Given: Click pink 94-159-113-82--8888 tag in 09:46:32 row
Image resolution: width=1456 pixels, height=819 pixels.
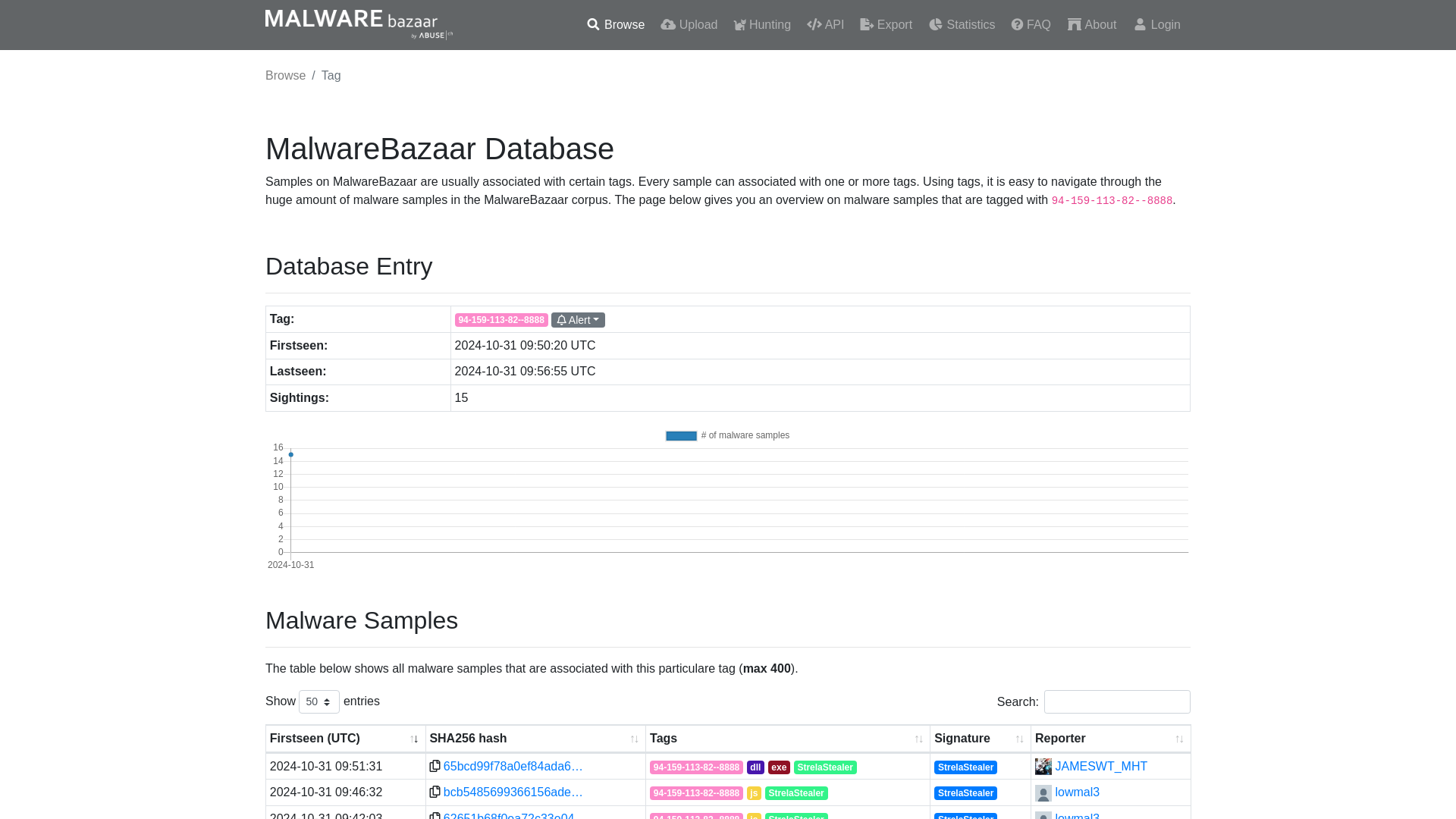Looking at the screenshot, I should (696, 793).
